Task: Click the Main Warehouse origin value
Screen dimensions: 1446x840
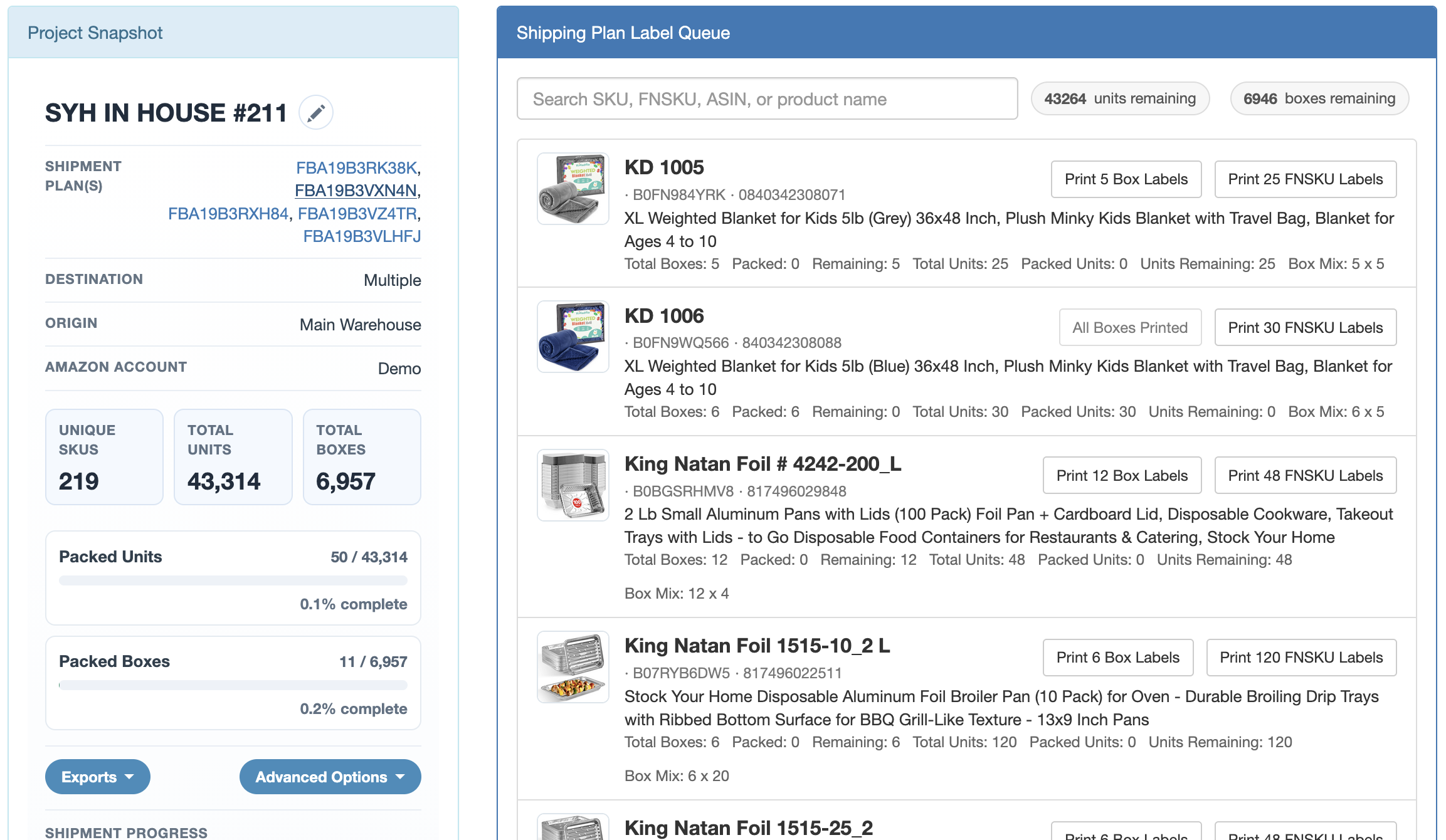Action: pos(361,325)
